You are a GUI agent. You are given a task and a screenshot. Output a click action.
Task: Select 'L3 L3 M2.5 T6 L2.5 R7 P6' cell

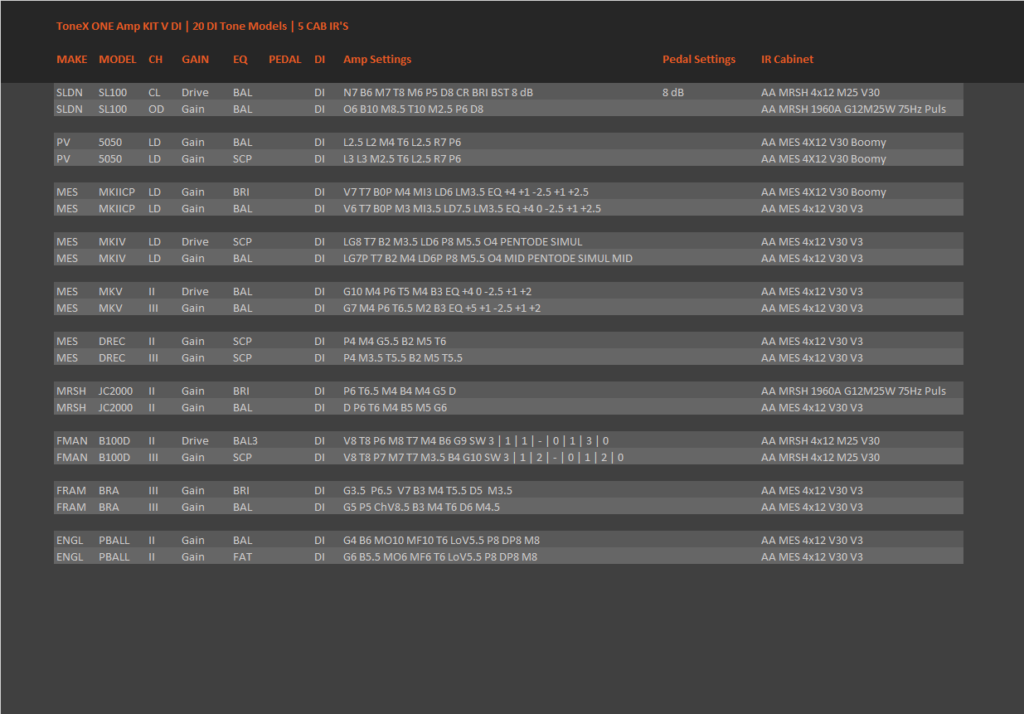coord(402,159)
